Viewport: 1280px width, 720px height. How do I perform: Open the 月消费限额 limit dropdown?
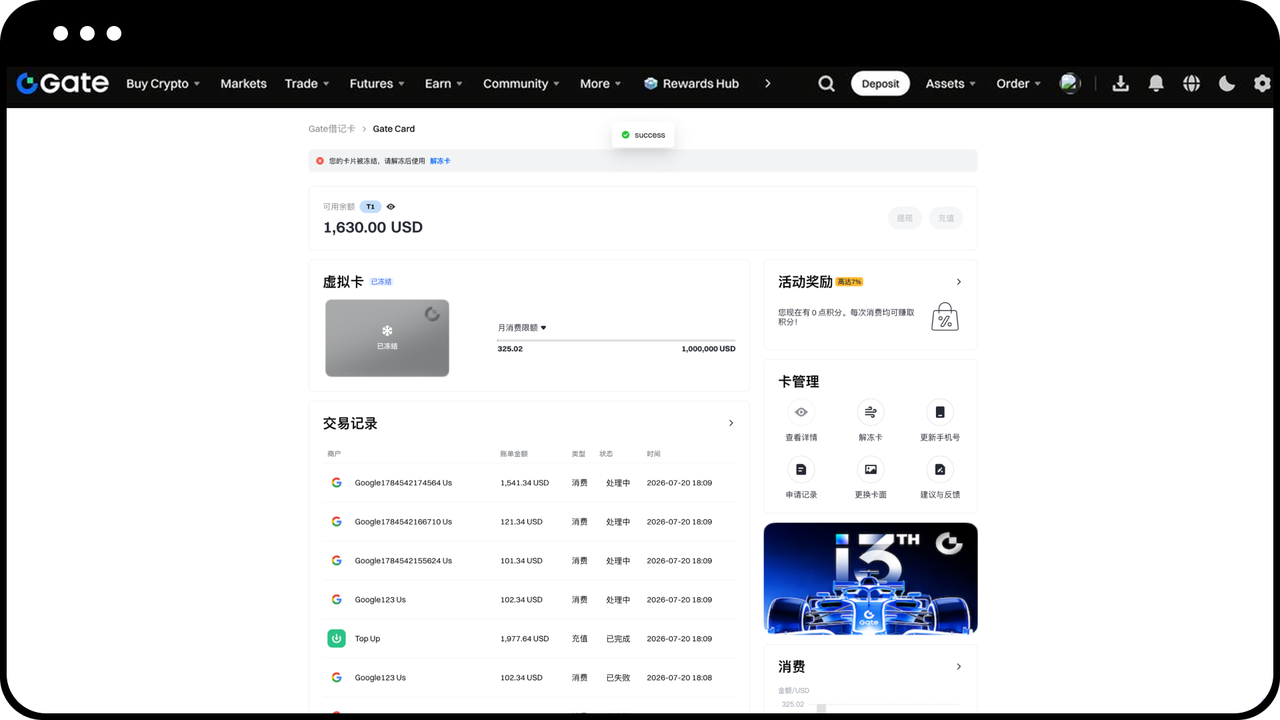tap(522, 328)
